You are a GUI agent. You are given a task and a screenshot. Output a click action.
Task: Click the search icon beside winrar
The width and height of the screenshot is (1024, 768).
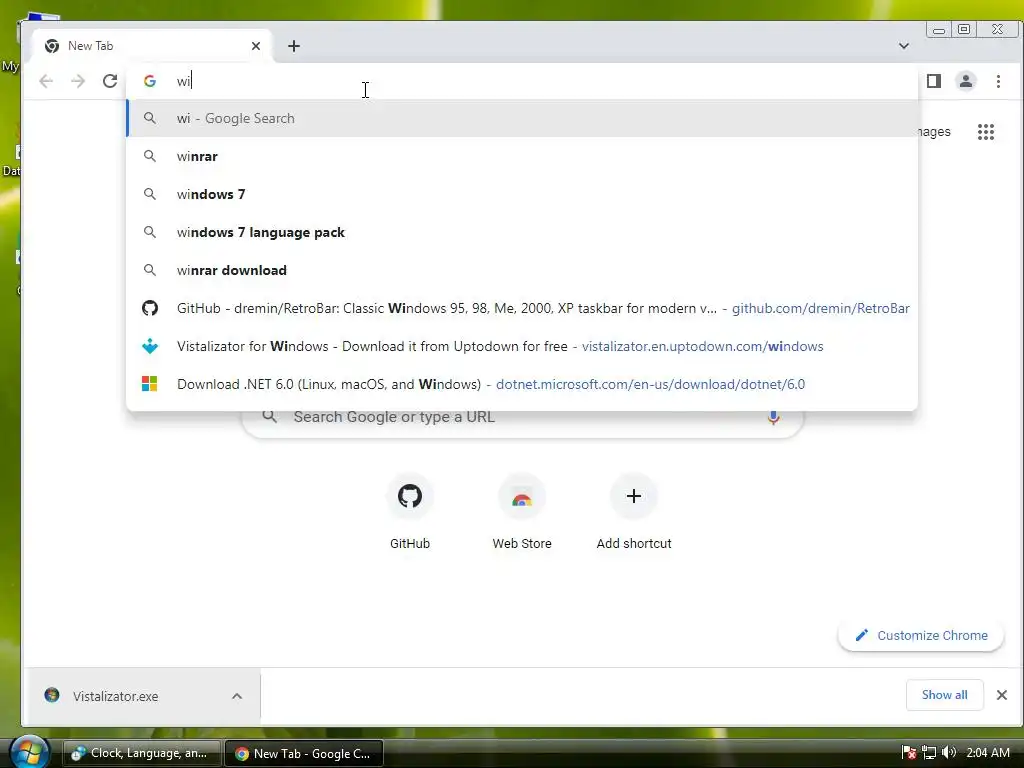pyautogui.click(x=150, y=156)
